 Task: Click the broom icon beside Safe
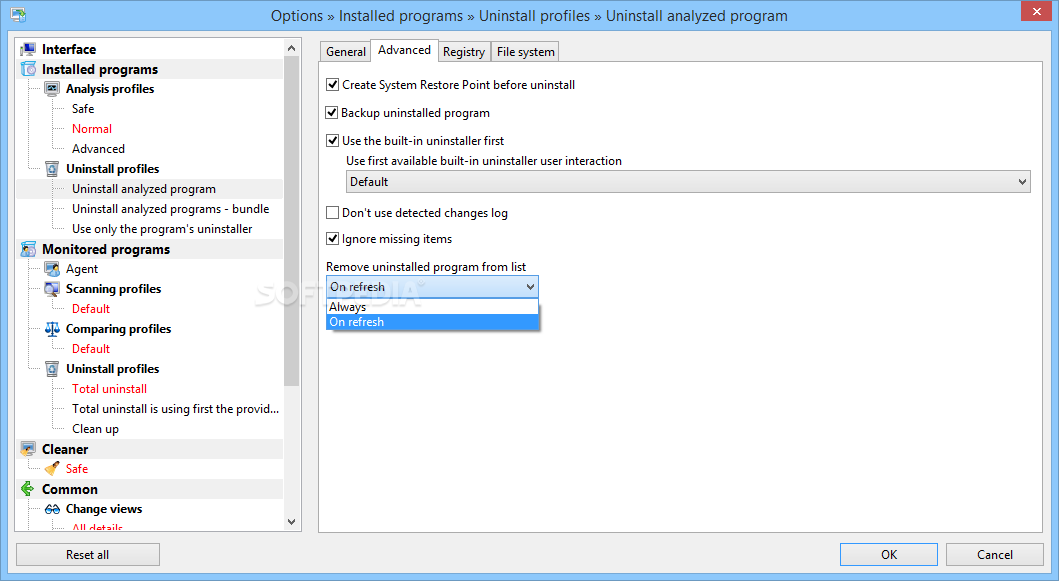52,469
